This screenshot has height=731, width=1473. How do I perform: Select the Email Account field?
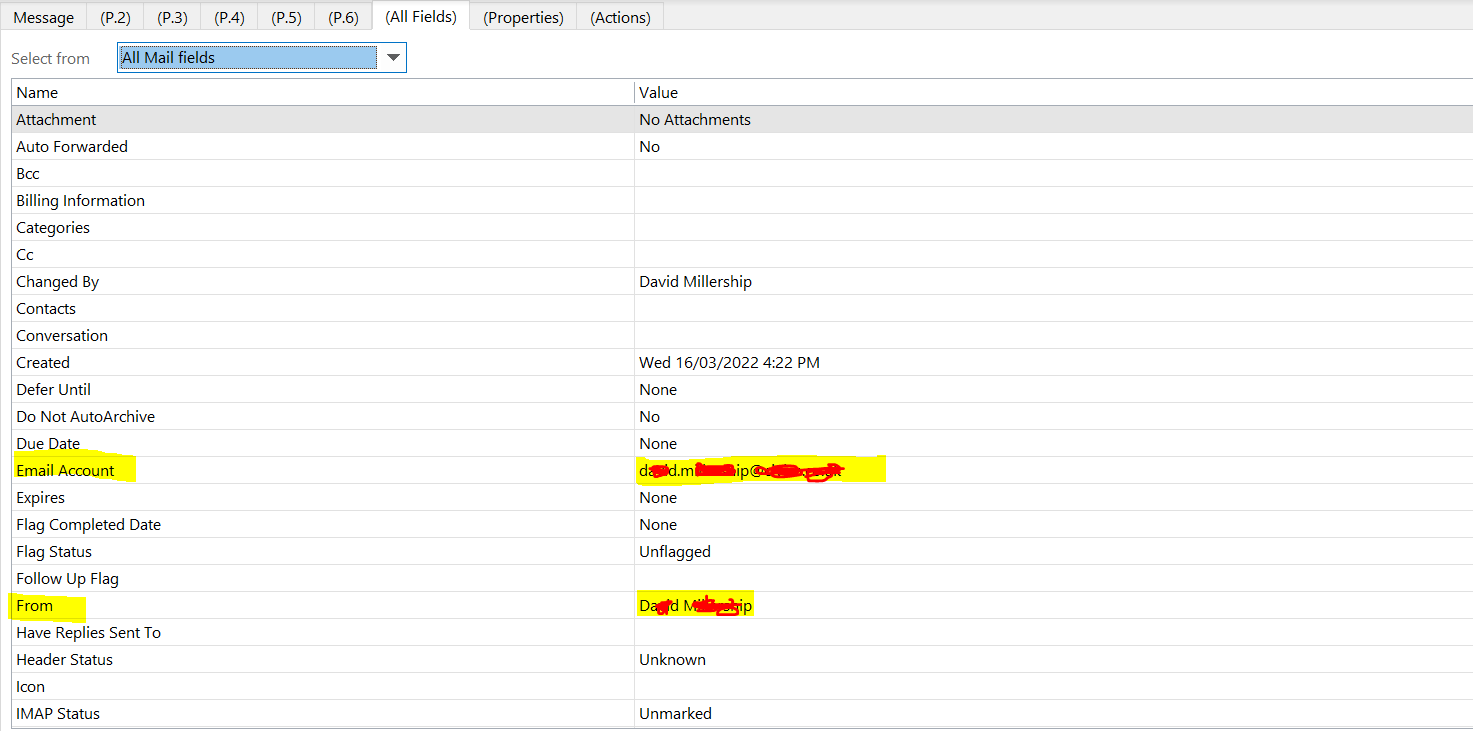[x=65, y=470]
